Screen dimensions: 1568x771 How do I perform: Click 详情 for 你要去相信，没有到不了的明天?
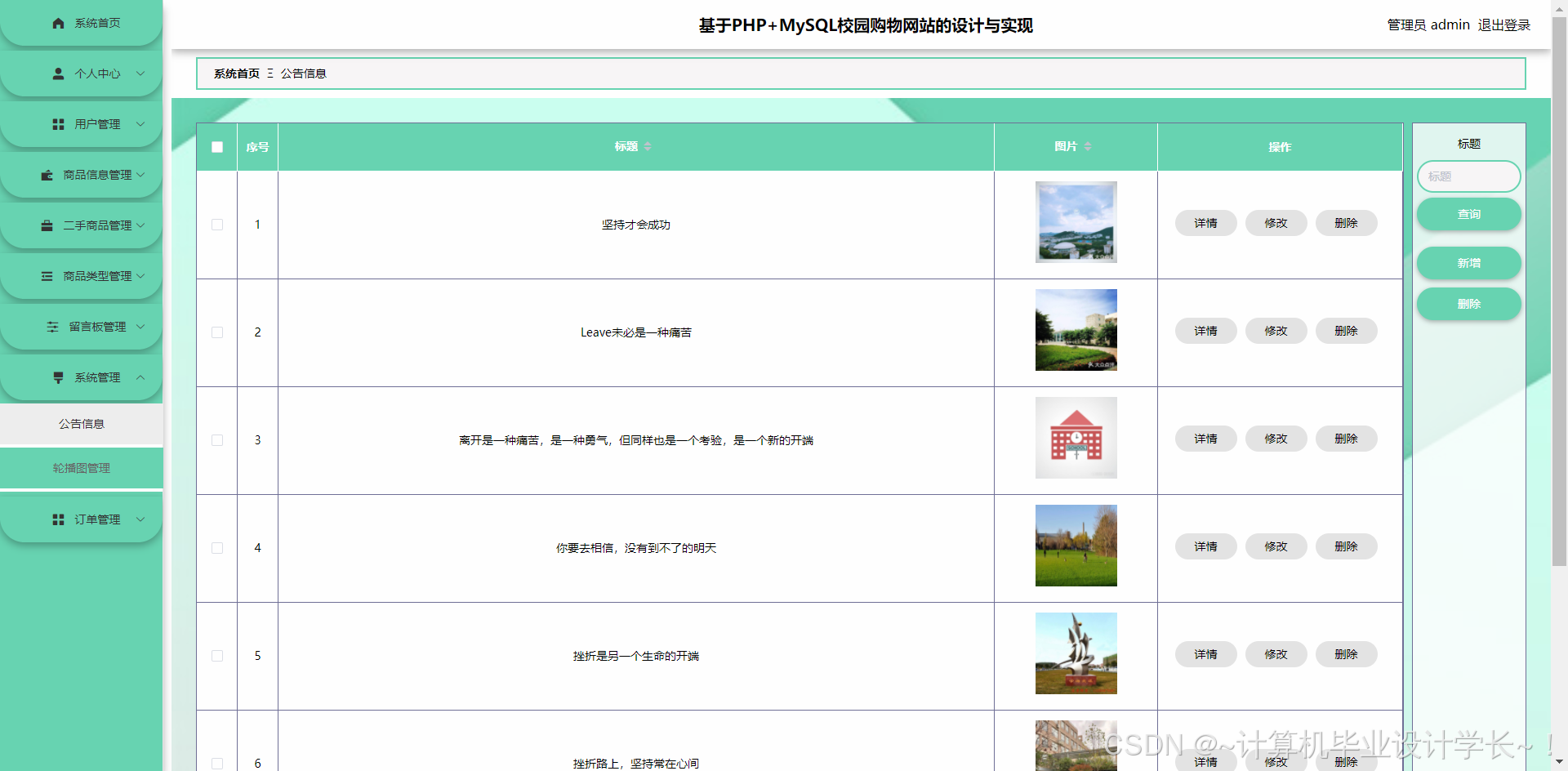(x=1205, y=546)
